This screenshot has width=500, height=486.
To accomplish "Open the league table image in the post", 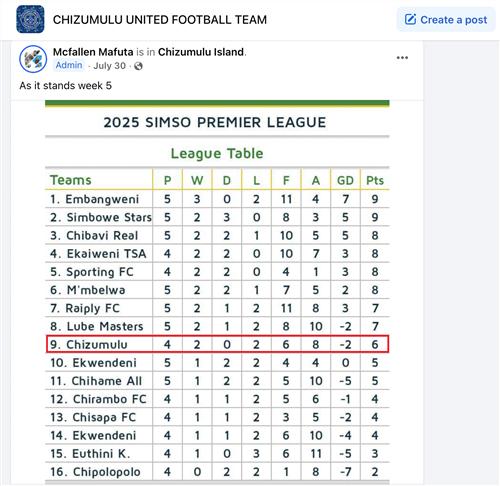I will (x=217, y=292).
